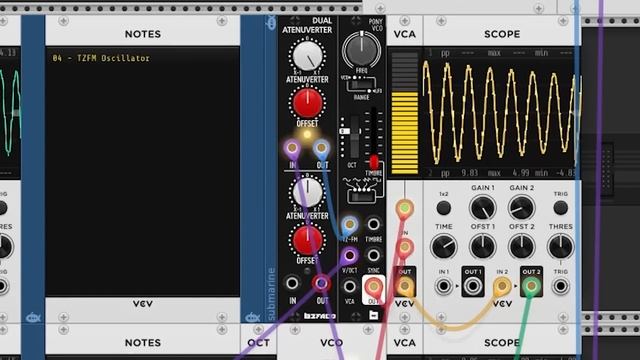Click the yellow VCA level meter slider
This screenshot has width=640, height=360.
pos(404,113)
